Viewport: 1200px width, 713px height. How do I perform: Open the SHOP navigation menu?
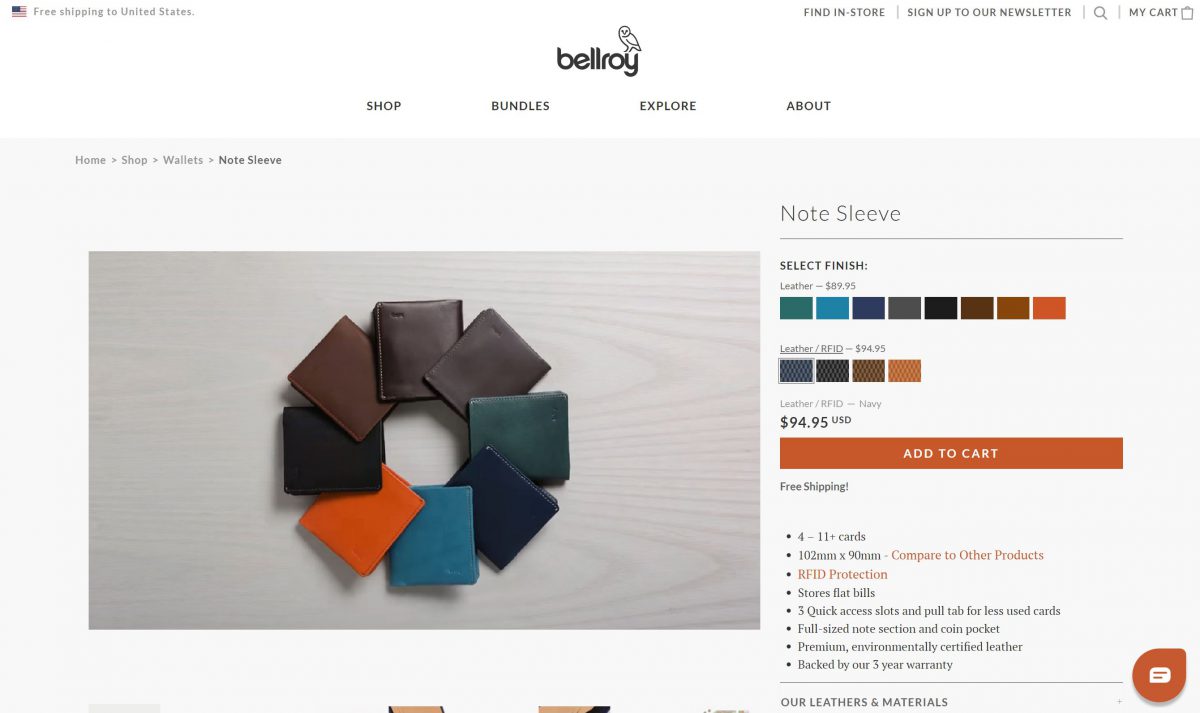pos(384,106)
